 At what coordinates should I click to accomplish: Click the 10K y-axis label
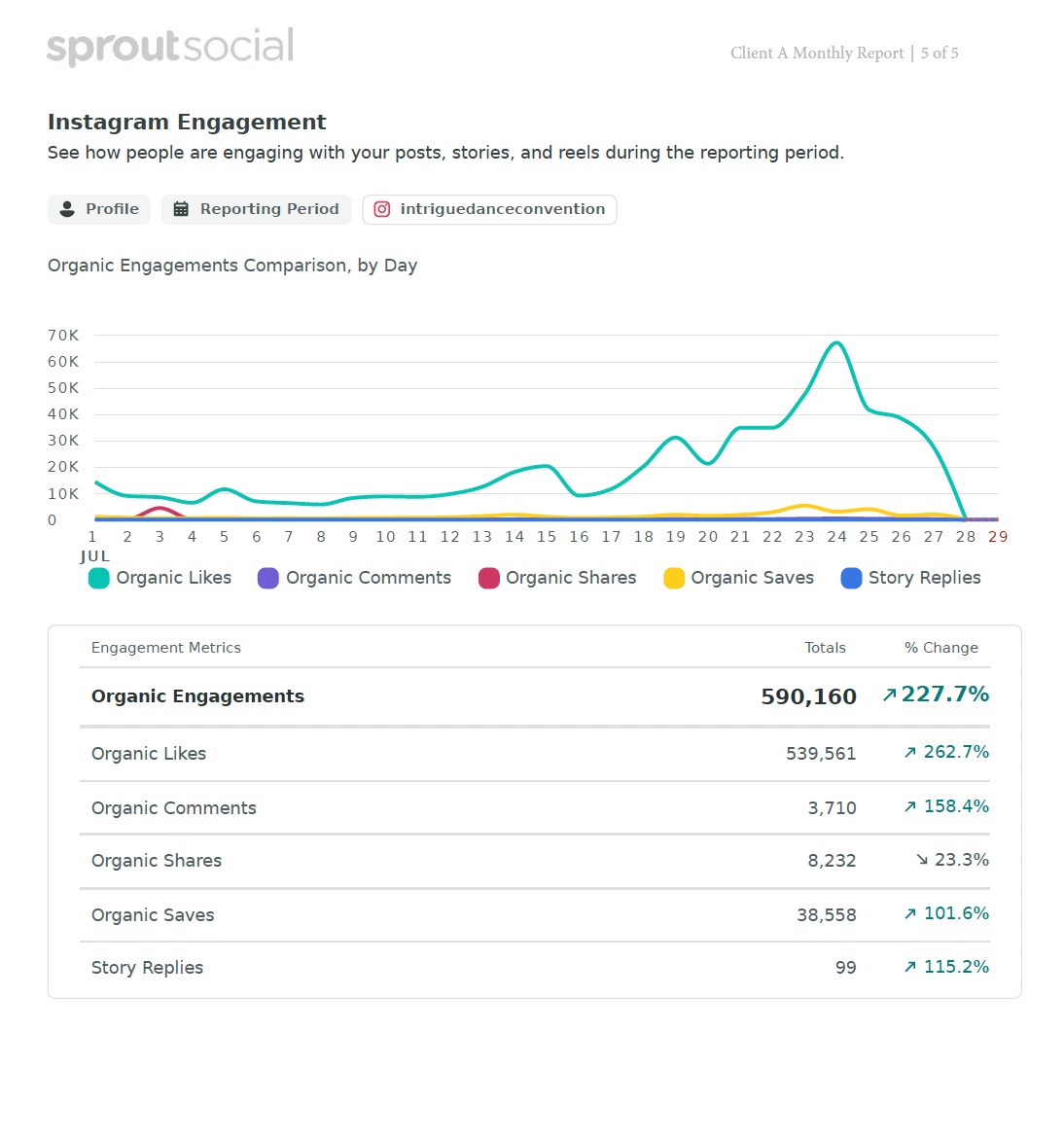click(63, 494)
